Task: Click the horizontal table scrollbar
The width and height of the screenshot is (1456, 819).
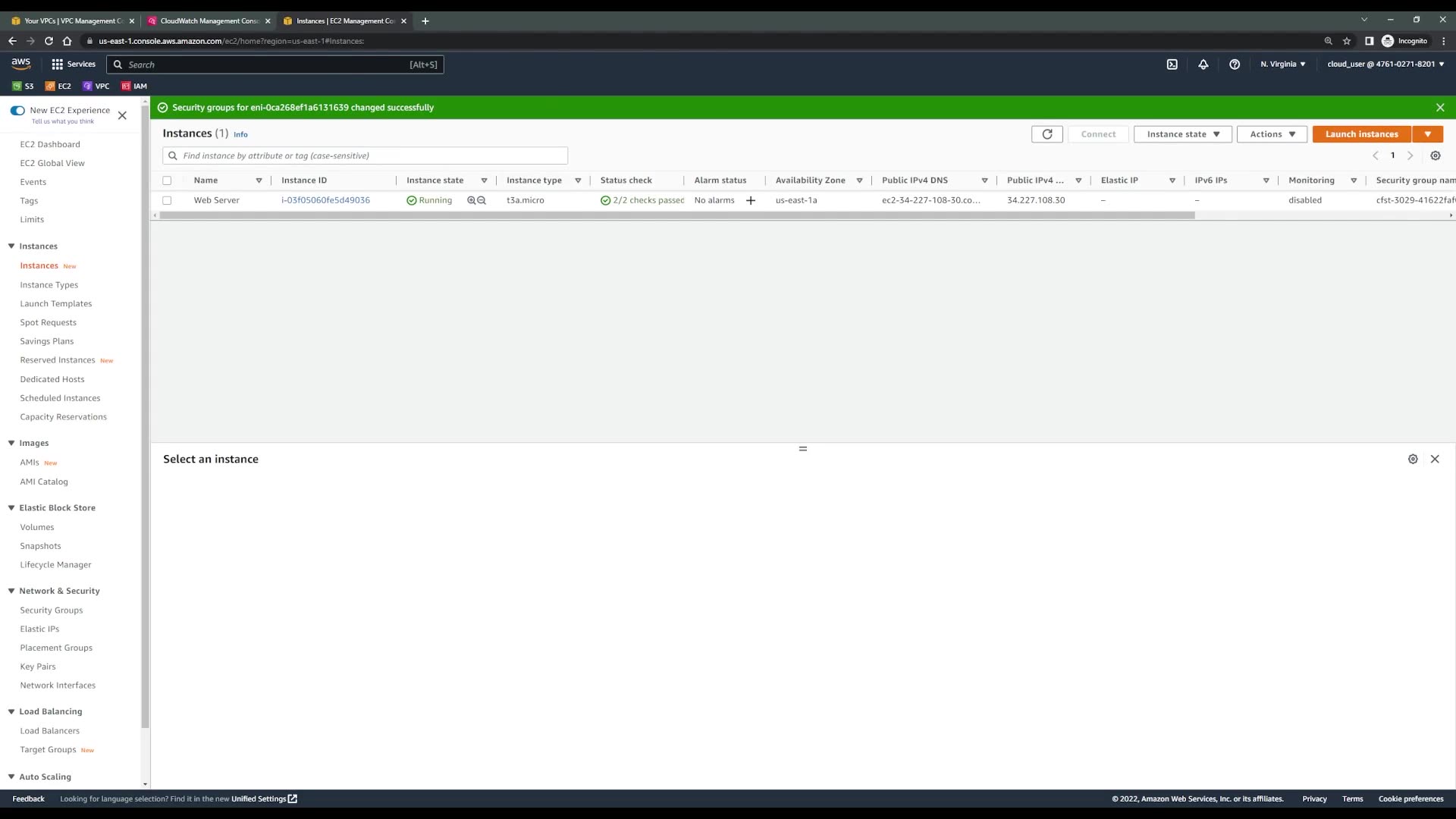Action: (x=676, y=216)
